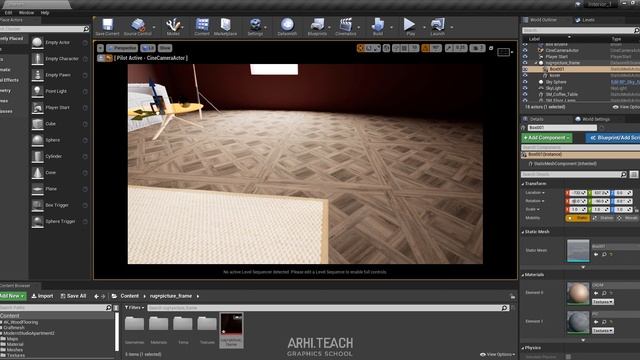Viewport: 640px width, 360px height.
Task: Click the Search Details input field
Action: coord(574,174)
